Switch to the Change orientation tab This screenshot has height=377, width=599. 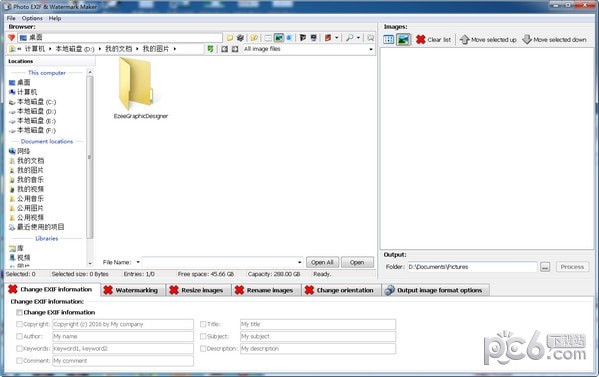coord(342,290)
